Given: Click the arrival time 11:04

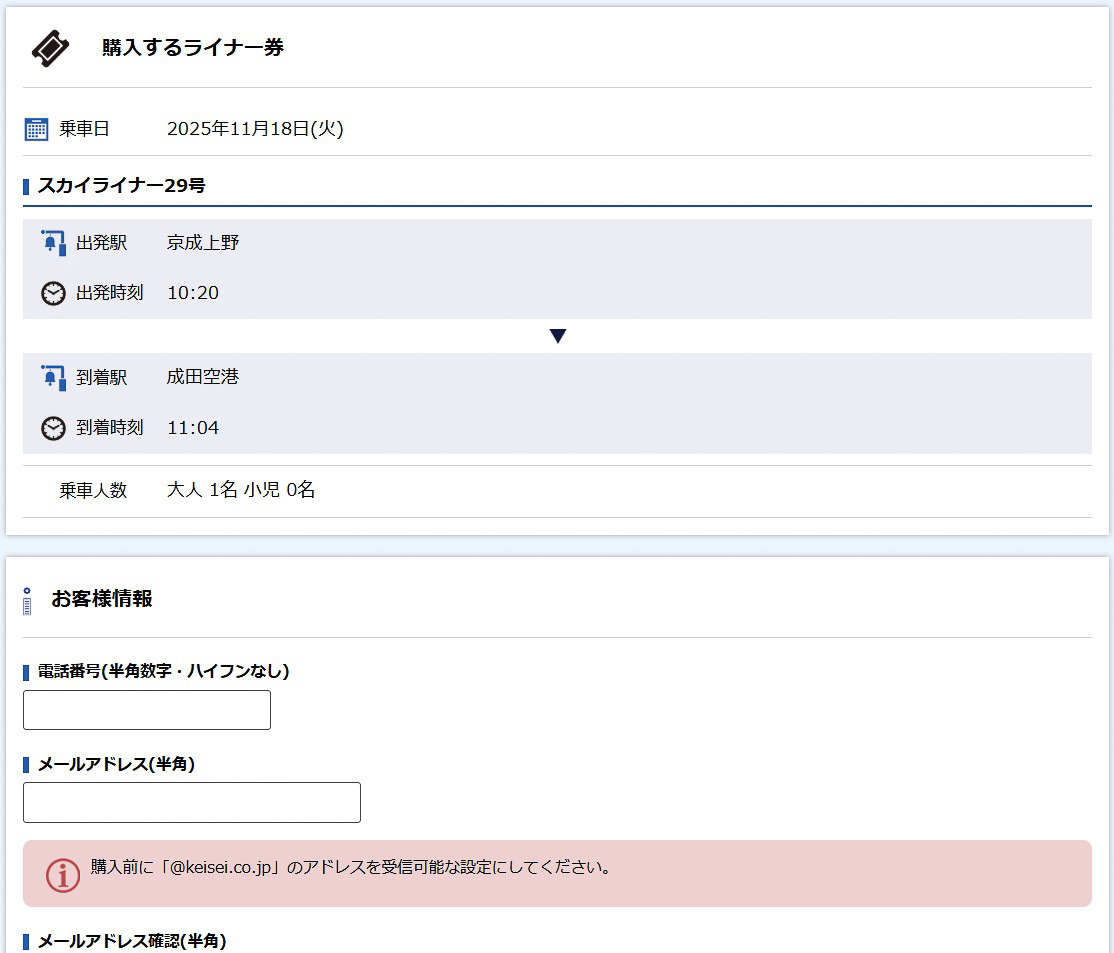Looking at the screenshot, I should (193, 428).
